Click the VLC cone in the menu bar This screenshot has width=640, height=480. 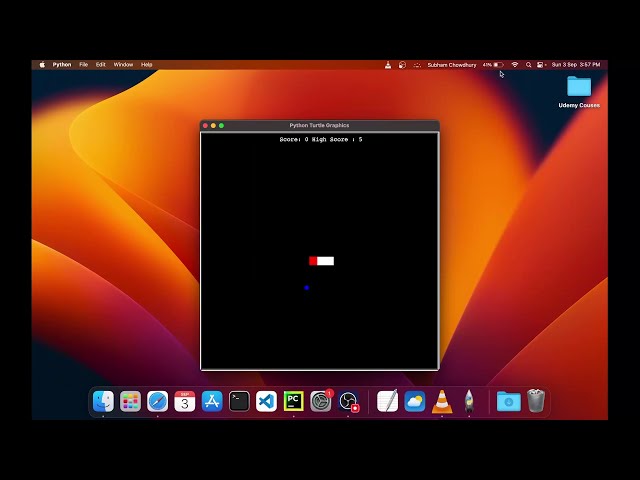388,65
